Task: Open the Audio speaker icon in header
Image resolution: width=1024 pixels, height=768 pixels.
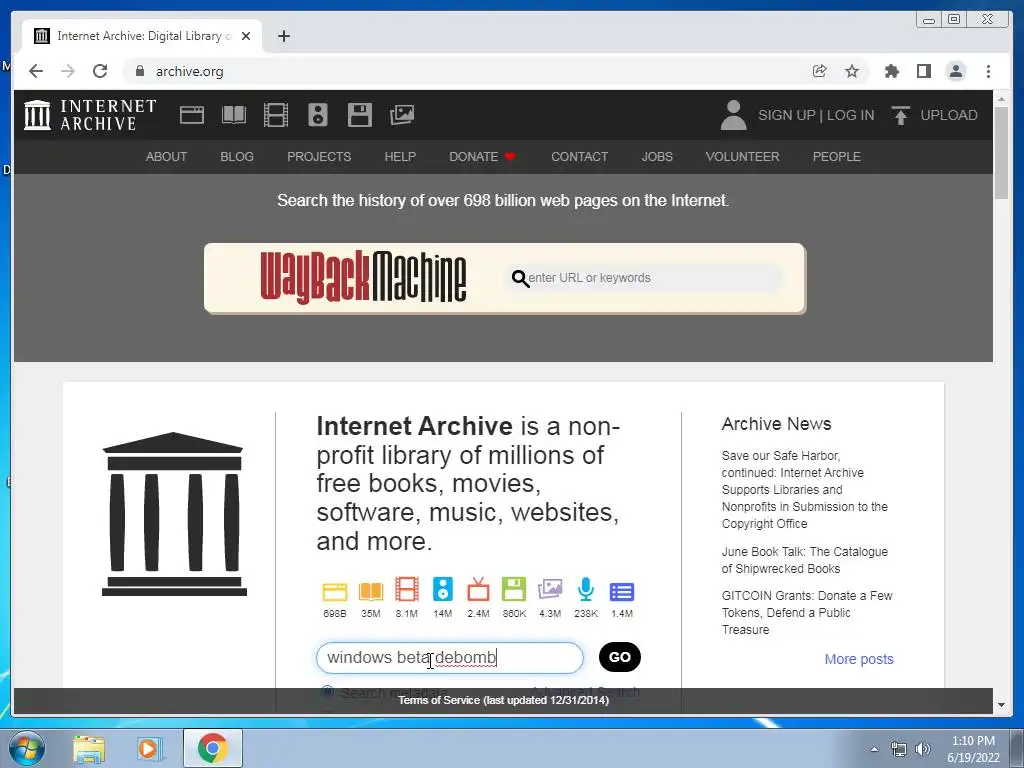Action: pyautogui.click(x=318, y=115)
